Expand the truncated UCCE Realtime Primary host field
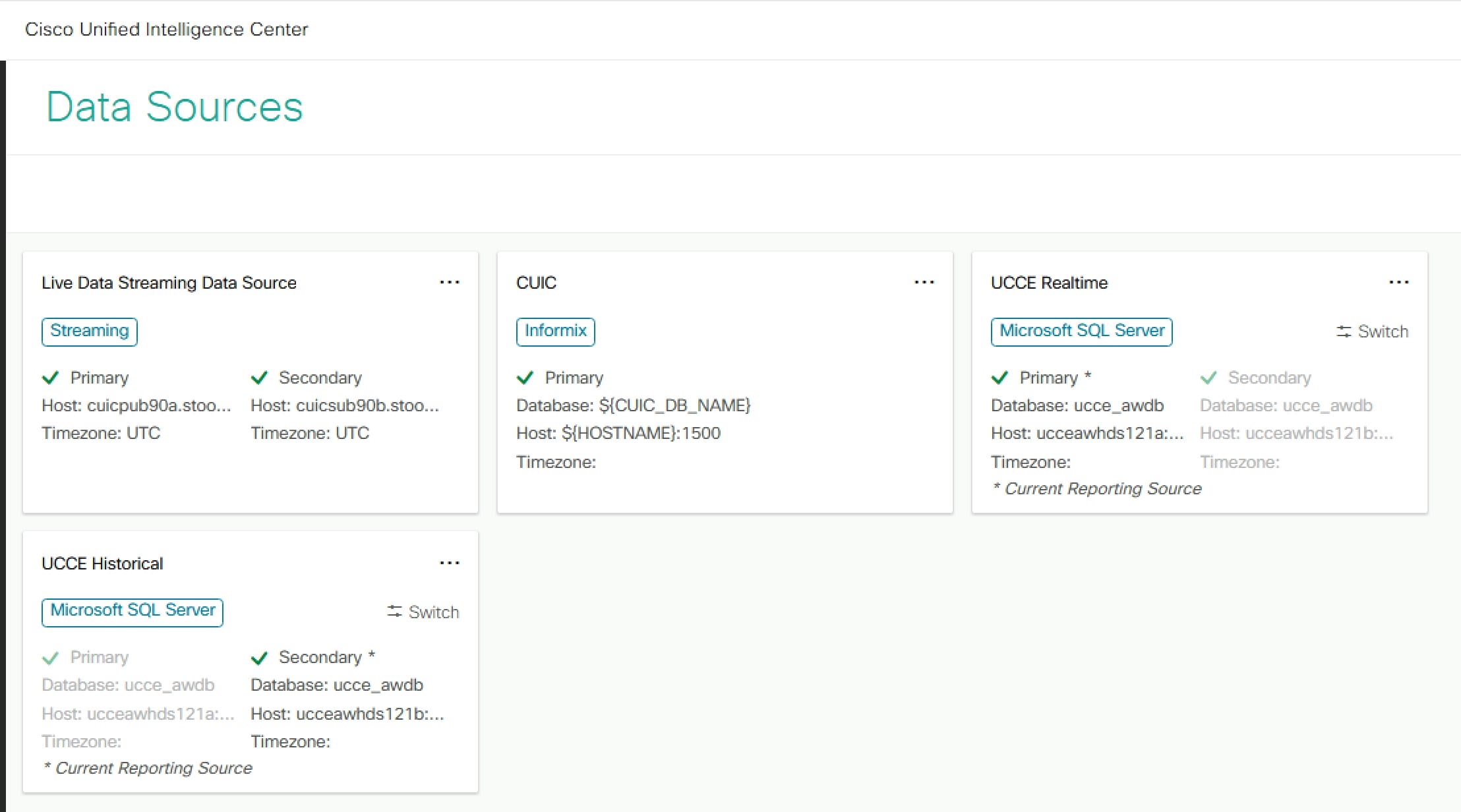This screenshot has width=1461, height=812. point(1088,433)
